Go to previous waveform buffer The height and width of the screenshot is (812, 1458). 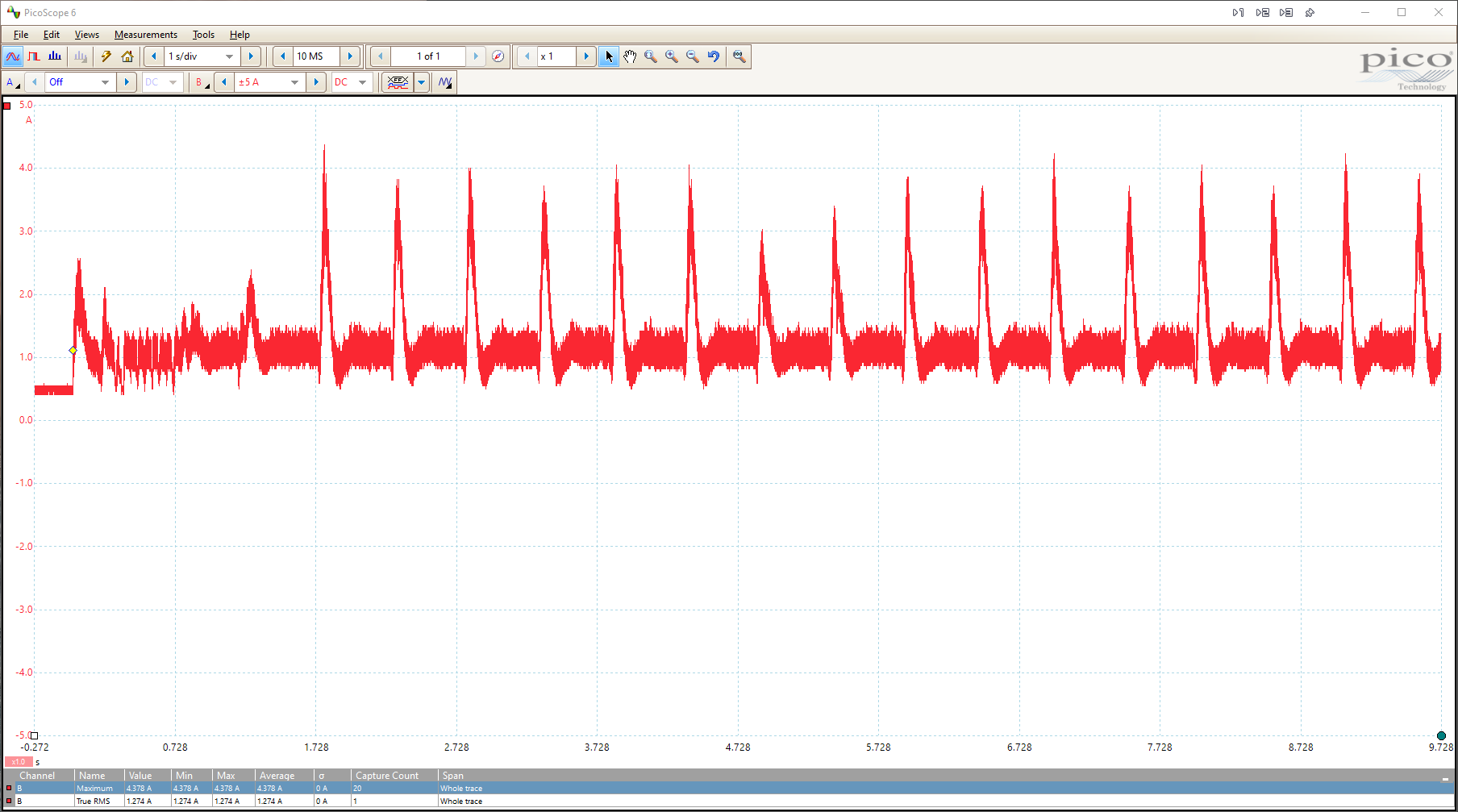click(x=381, y=56)
